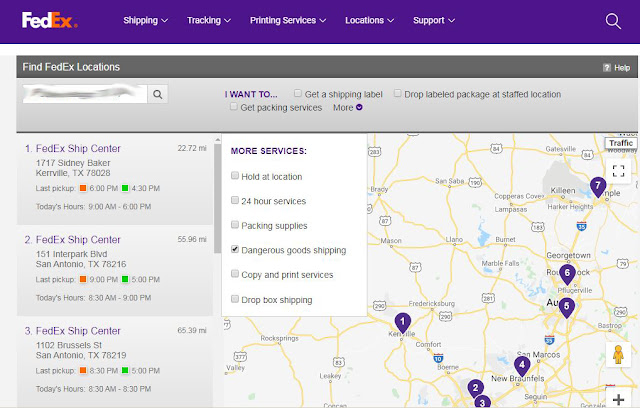Click the MORE SERVICES heading
The width and height of the screenshot is (640, 408).
click(269, 151)
